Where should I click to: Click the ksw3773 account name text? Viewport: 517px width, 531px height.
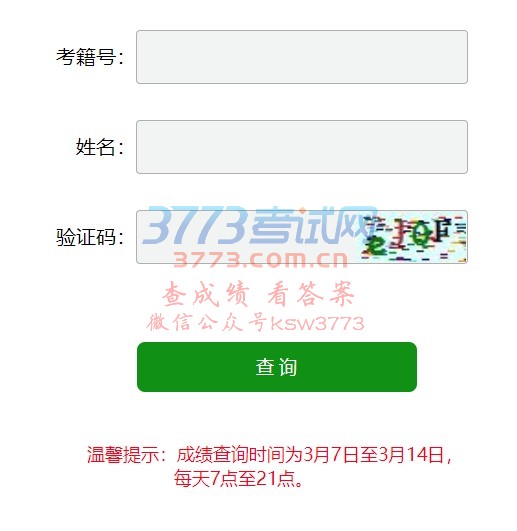tap(317, 323)
